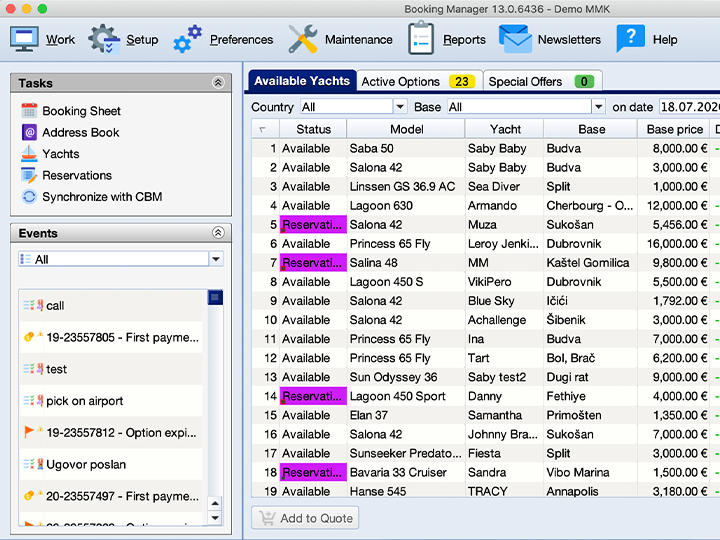Select the Saba 50 model cell

(x=406, y=148)
